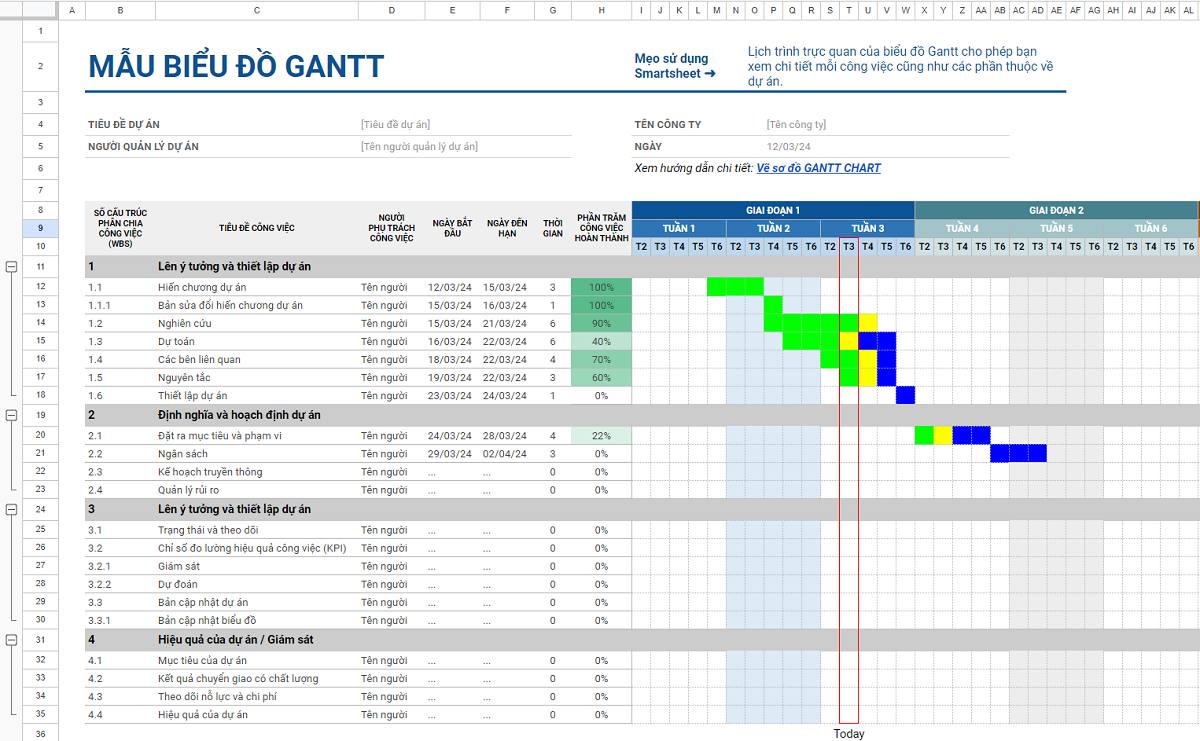Select the highlighted row 9 header

(40, 228)
